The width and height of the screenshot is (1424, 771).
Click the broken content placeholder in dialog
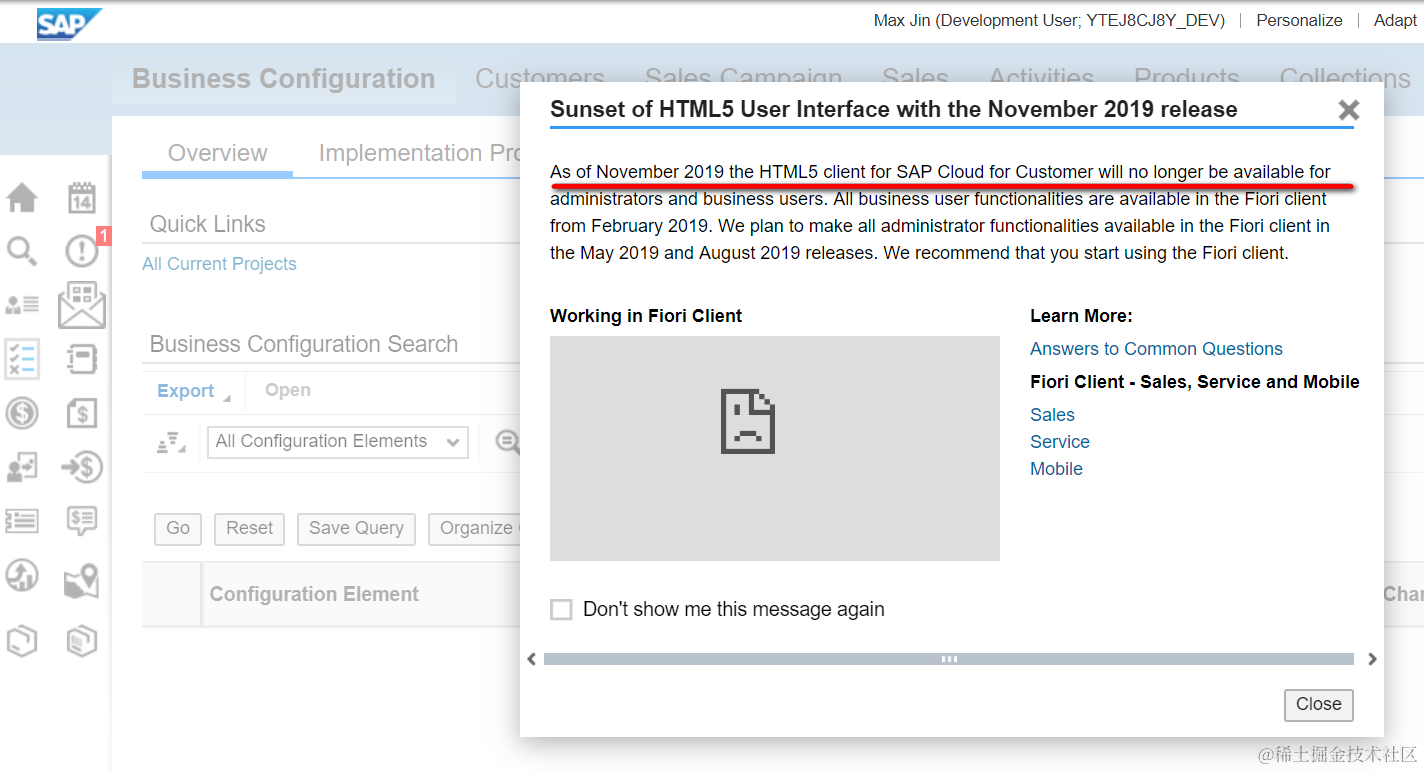click(775, 448)
